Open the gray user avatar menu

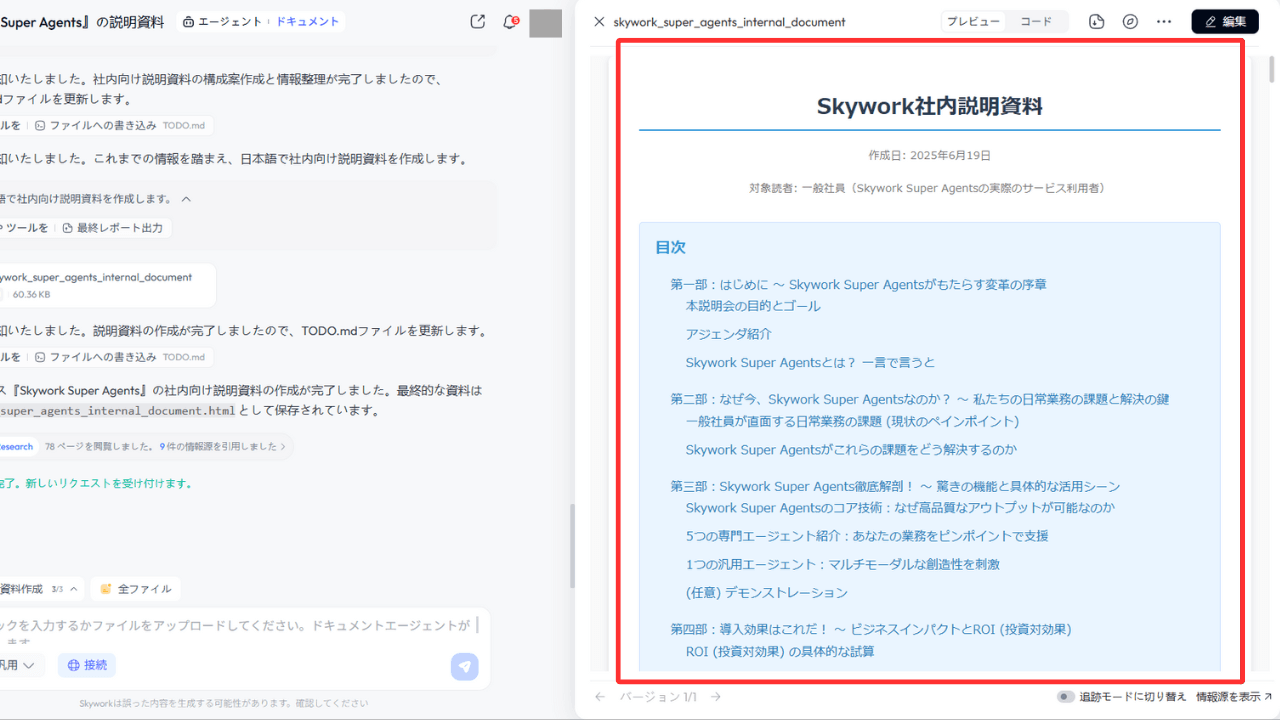pos(546,23)
